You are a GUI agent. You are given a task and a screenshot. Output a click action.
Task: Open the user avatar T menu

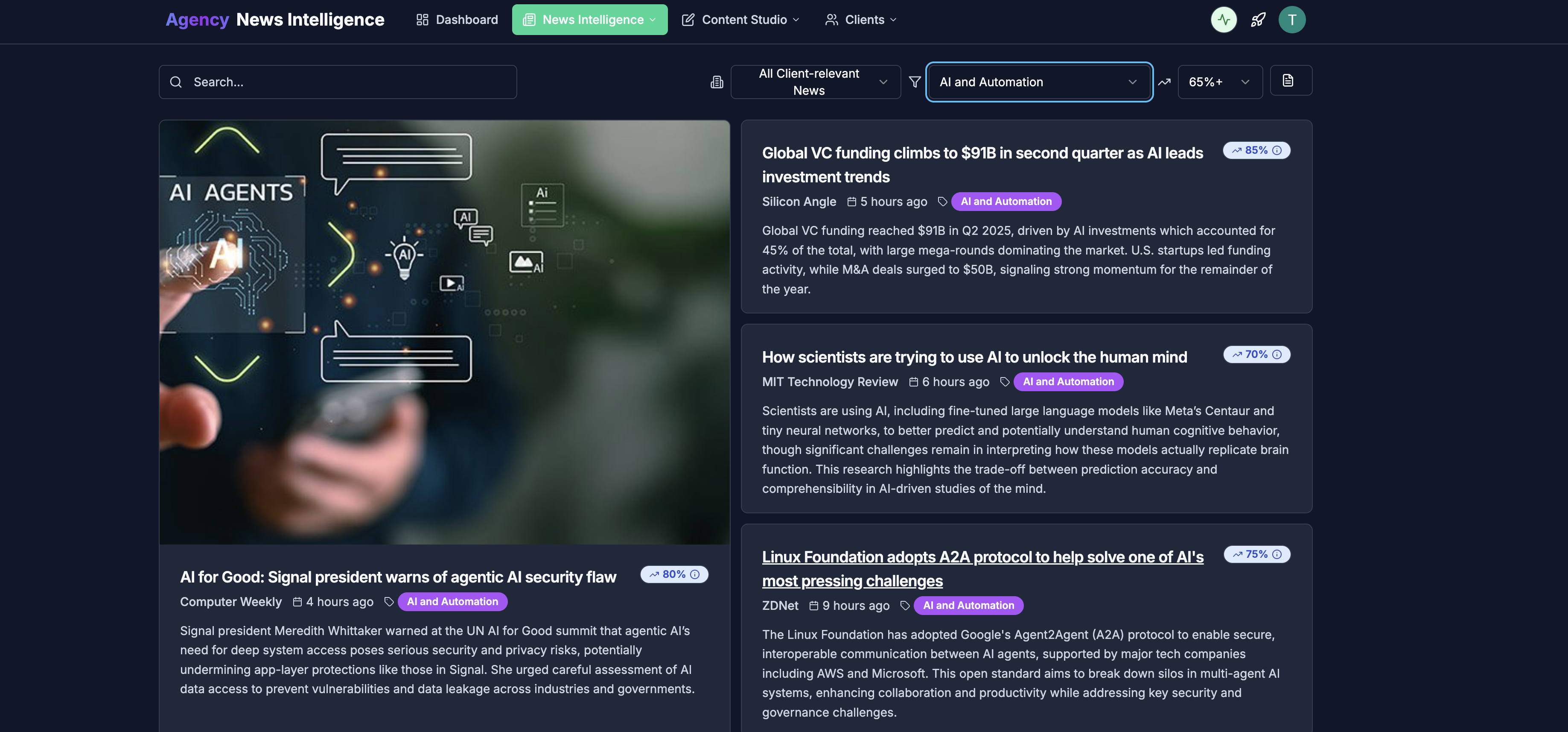pos(1291,20)
